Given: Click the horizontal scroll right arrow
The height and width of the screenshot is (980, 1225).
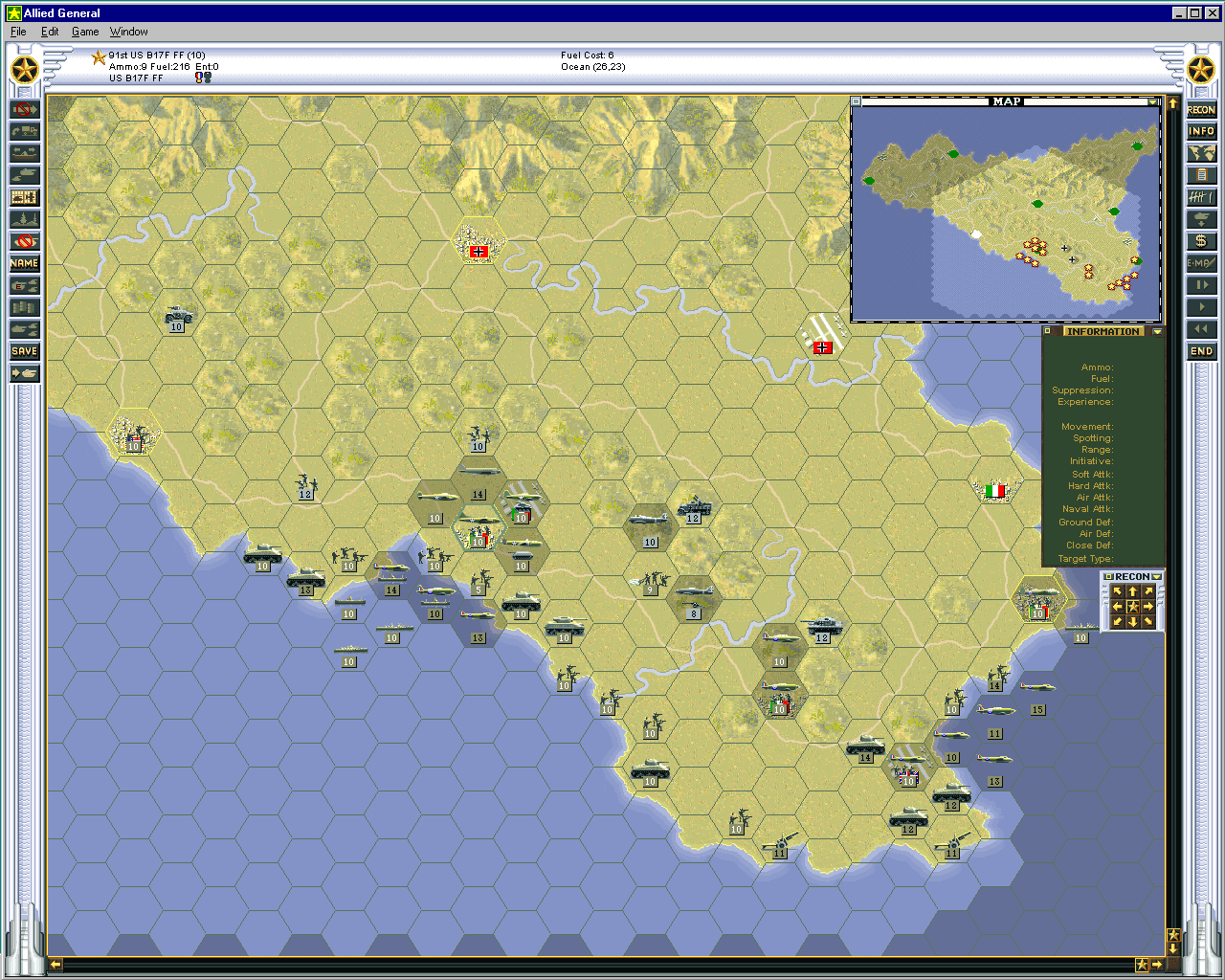Looking at the screenshot, I should coord(1156,965).
